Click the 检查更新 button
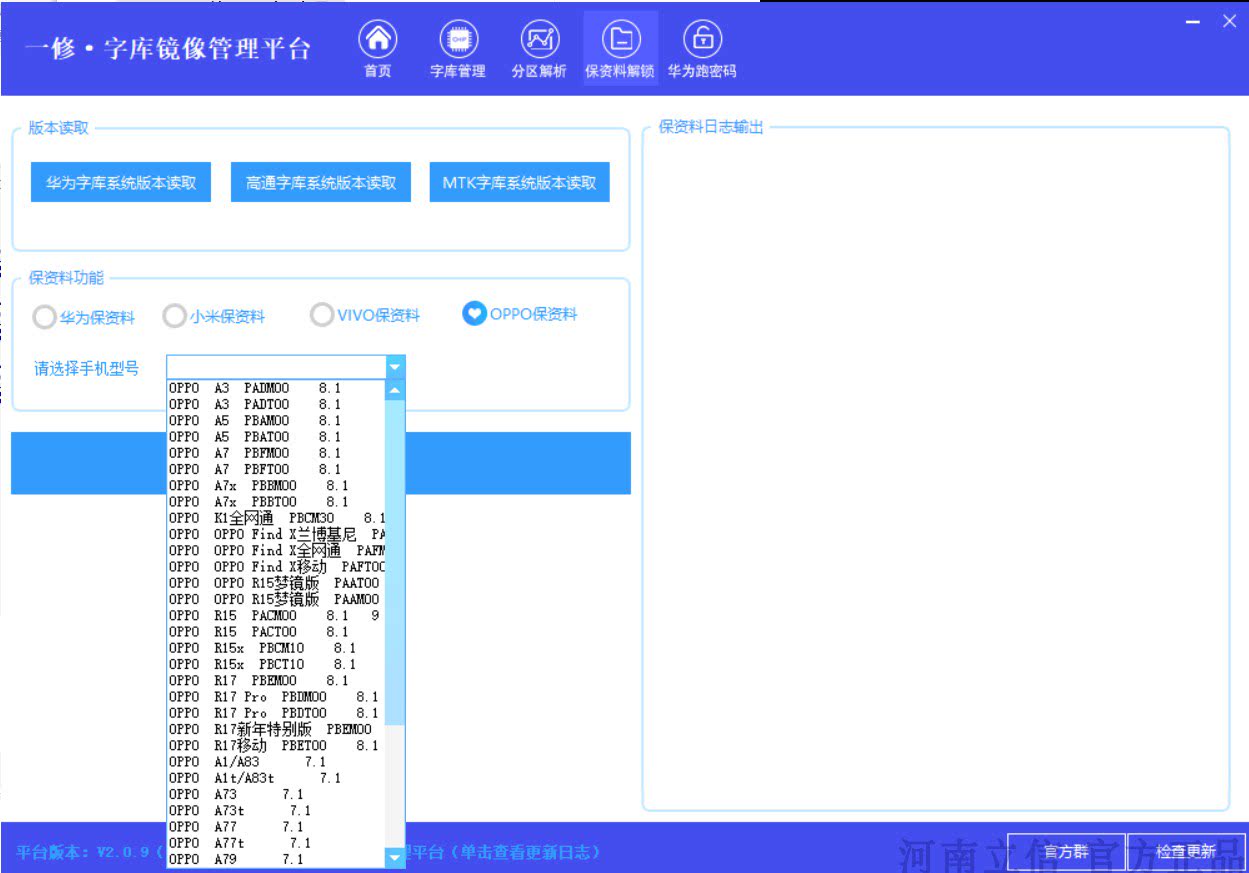The image size is (1249, 873). point(1186,852)
